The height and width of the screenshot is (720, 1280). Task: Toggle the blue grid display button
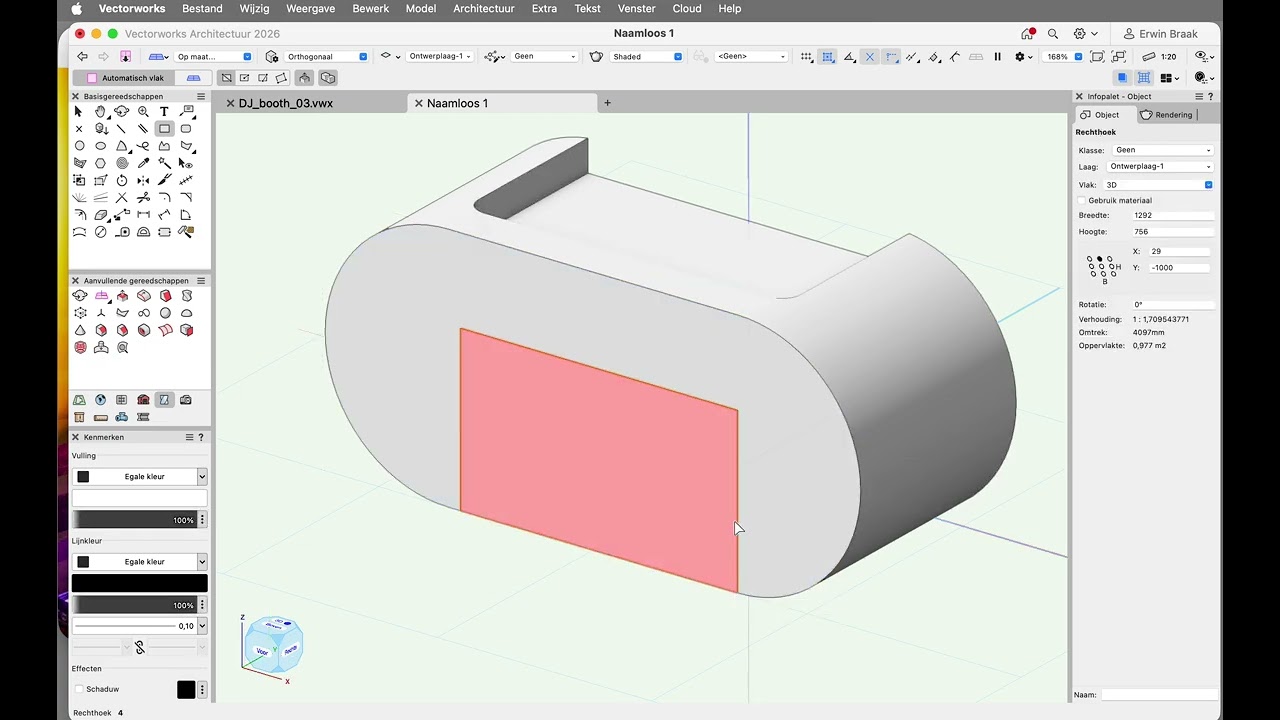(1144, 77)
